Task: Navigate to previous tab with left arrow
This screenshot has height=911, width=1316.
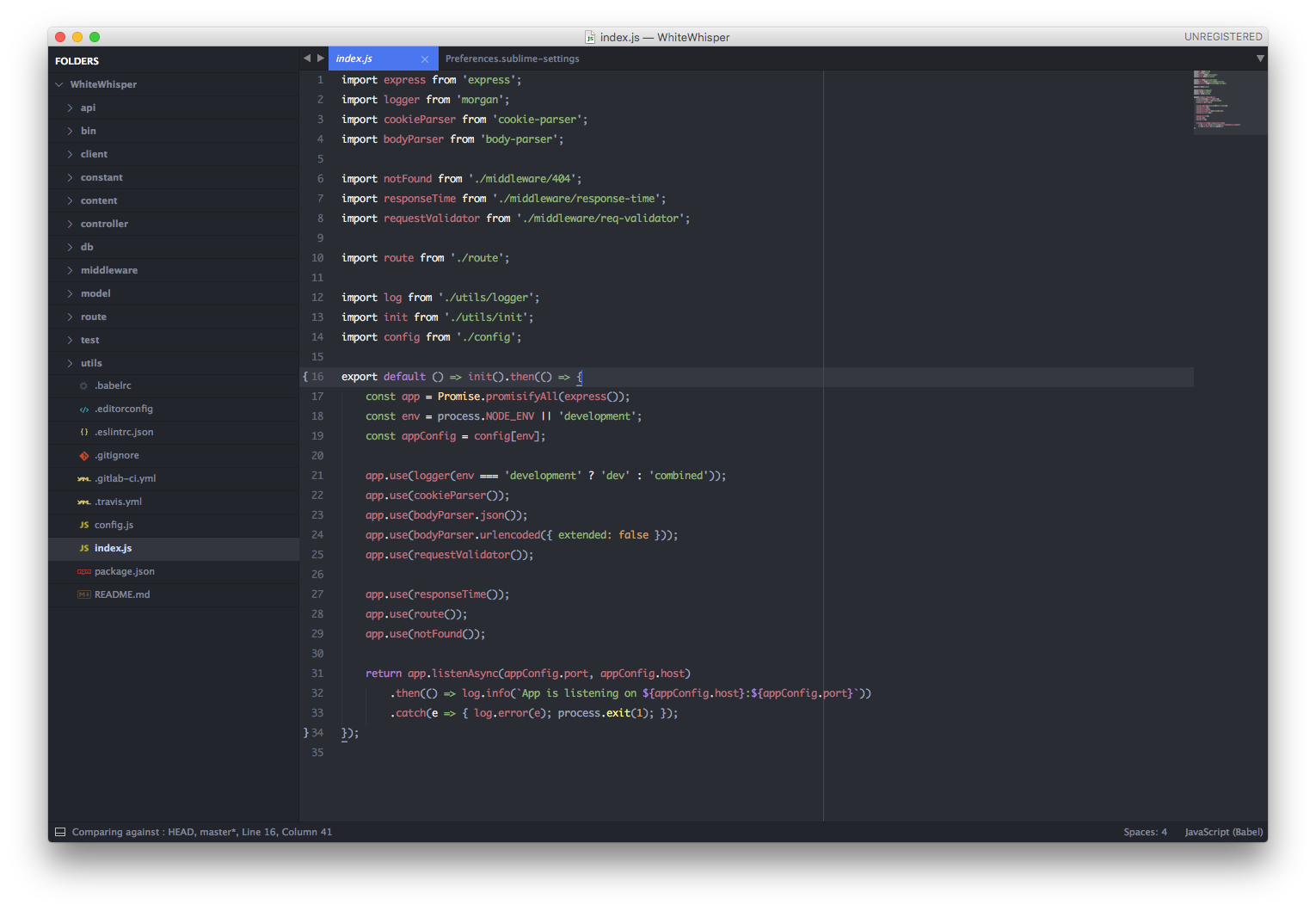Action: (307, 58)
